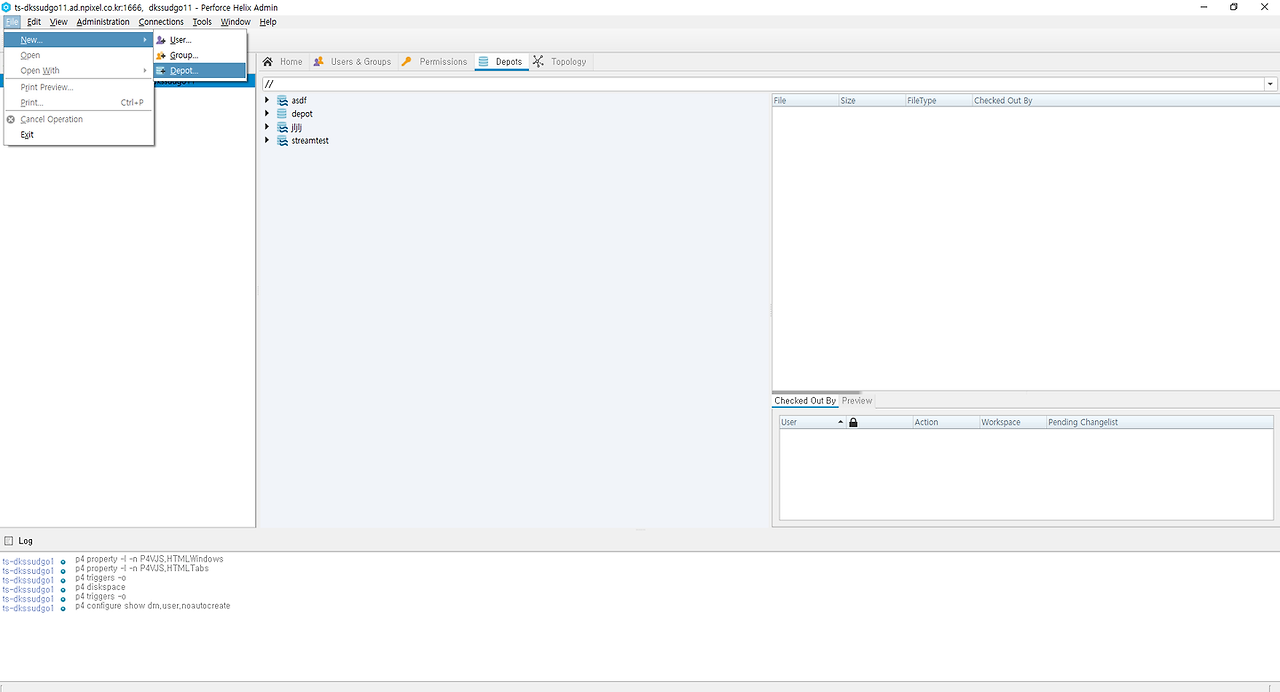Sort by File column header
The image size is (1280, 692).
[x=804, y=101]
